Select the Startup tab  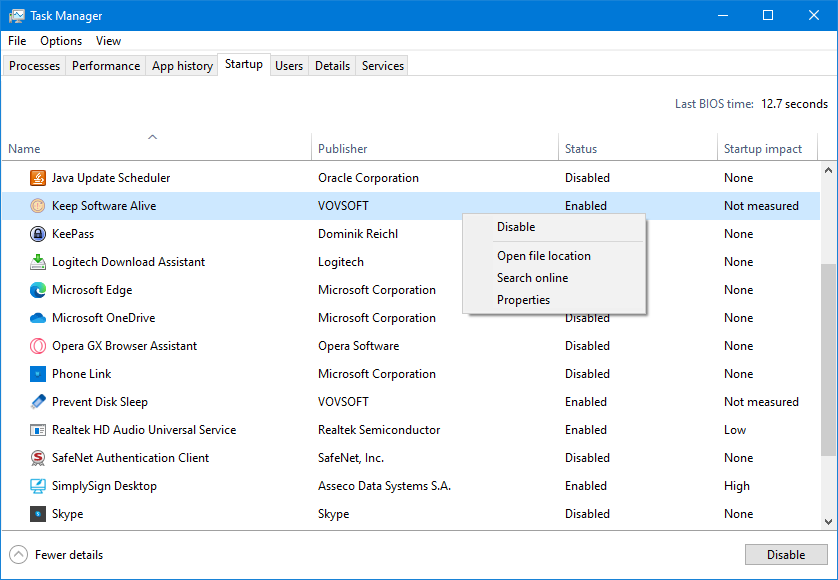[x=244, y=64]
